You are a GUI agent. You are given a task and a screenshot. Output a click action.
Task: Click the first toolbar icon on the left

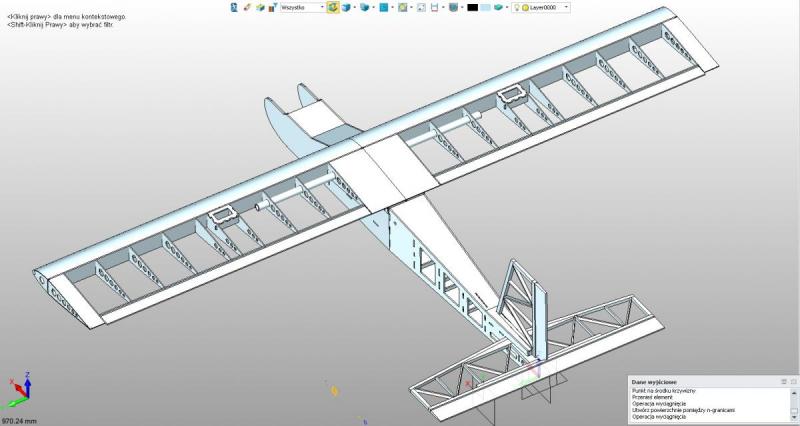pos(234,7)
